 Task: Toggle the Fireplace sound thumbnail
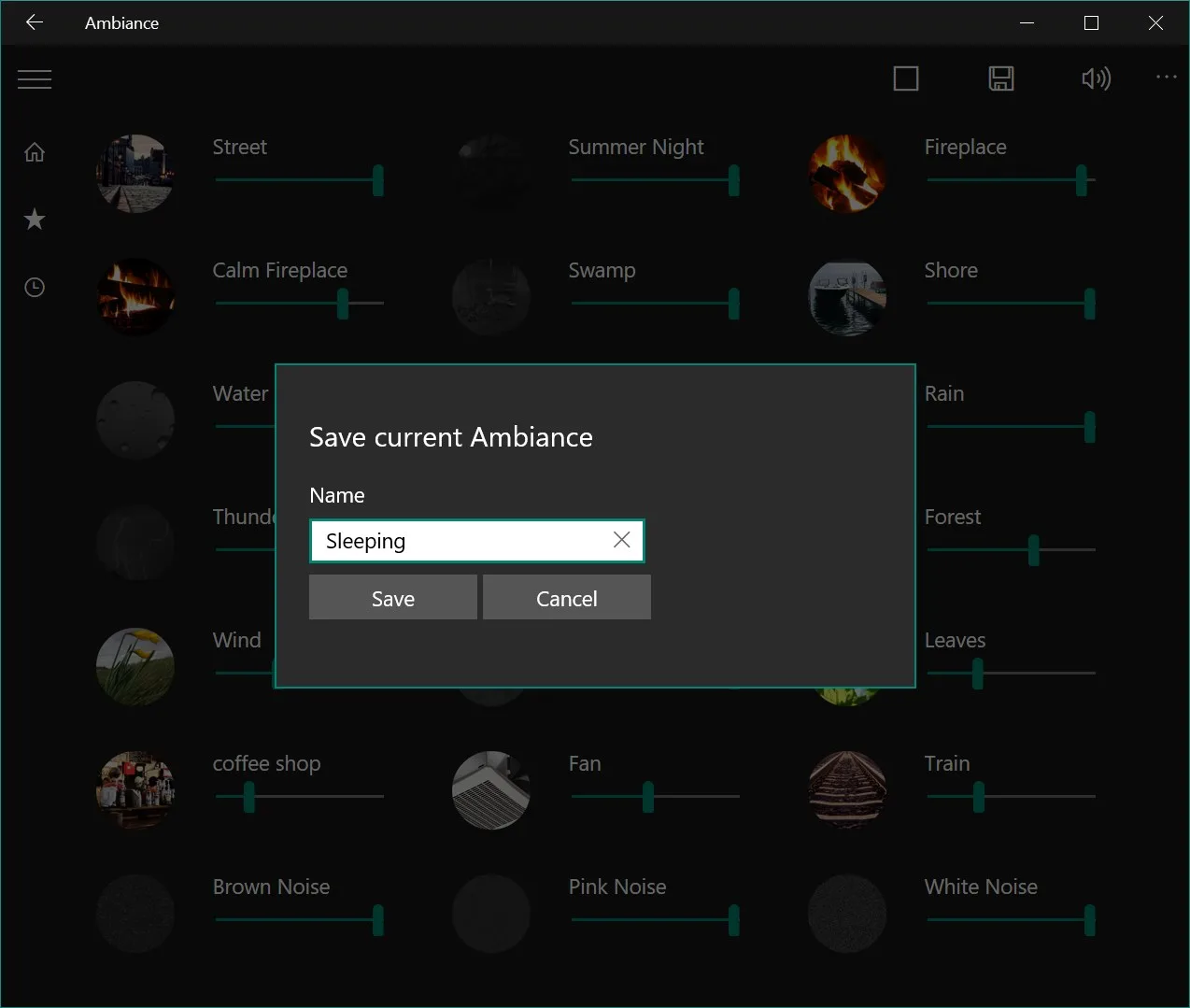[847, 174]
